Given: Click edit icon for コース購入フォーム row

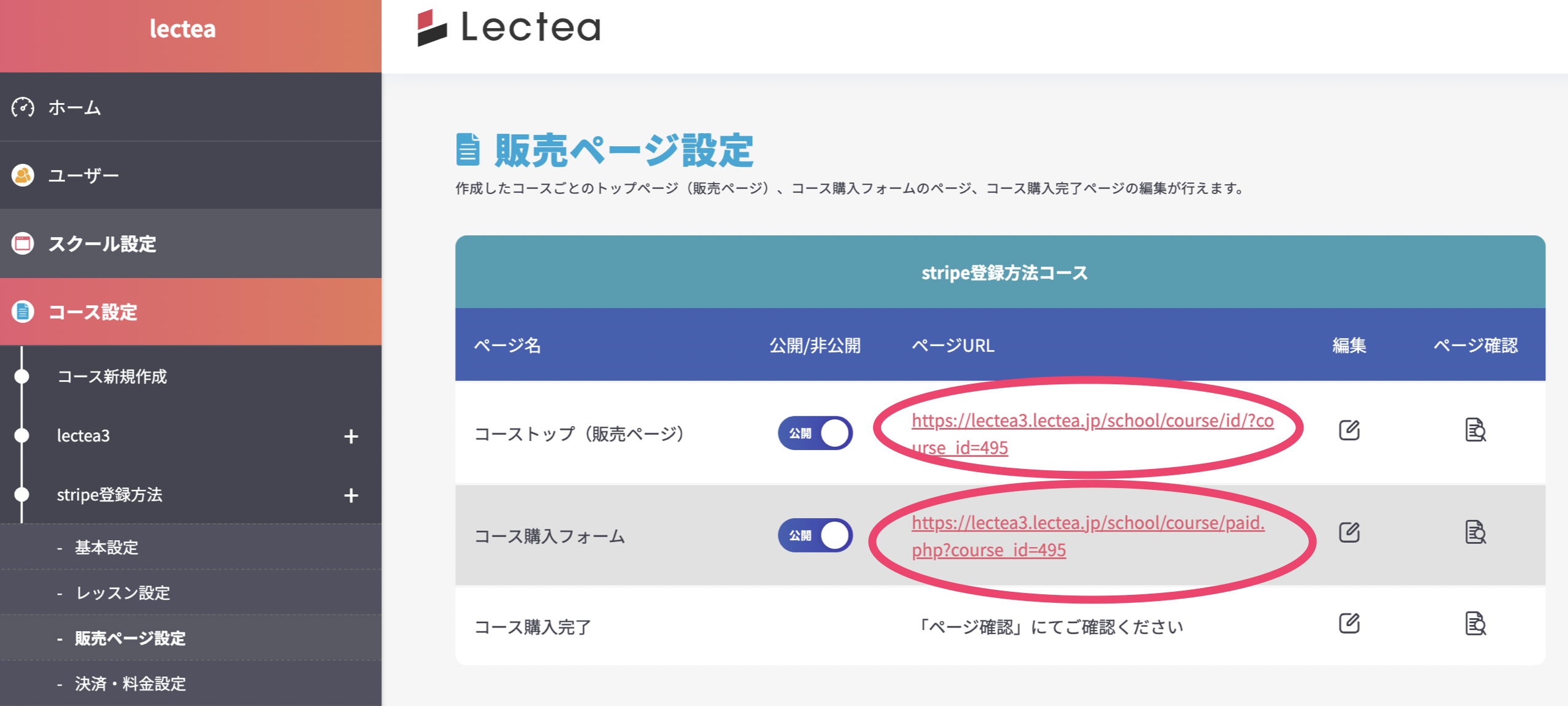Looking at the screenshot, I should coord(1349,532).
